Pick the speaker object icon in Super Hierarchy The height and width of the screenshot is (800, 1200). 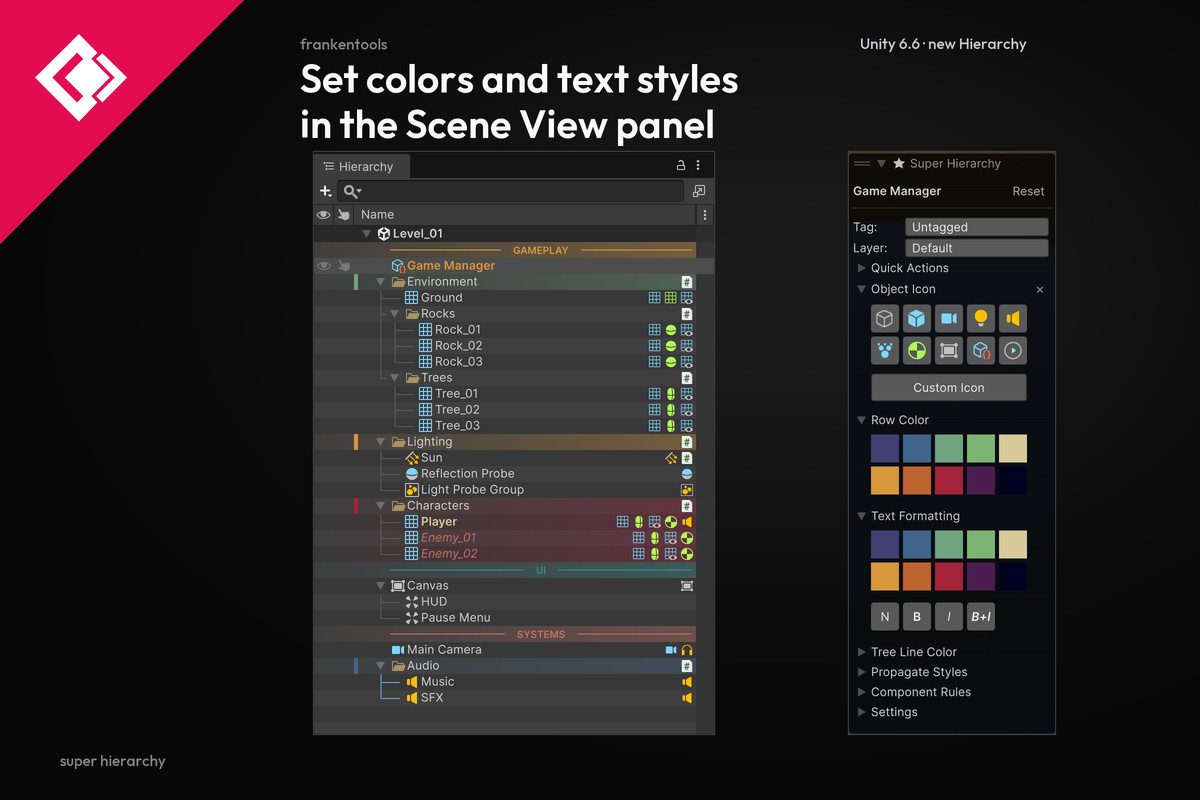pos(1013,319)
